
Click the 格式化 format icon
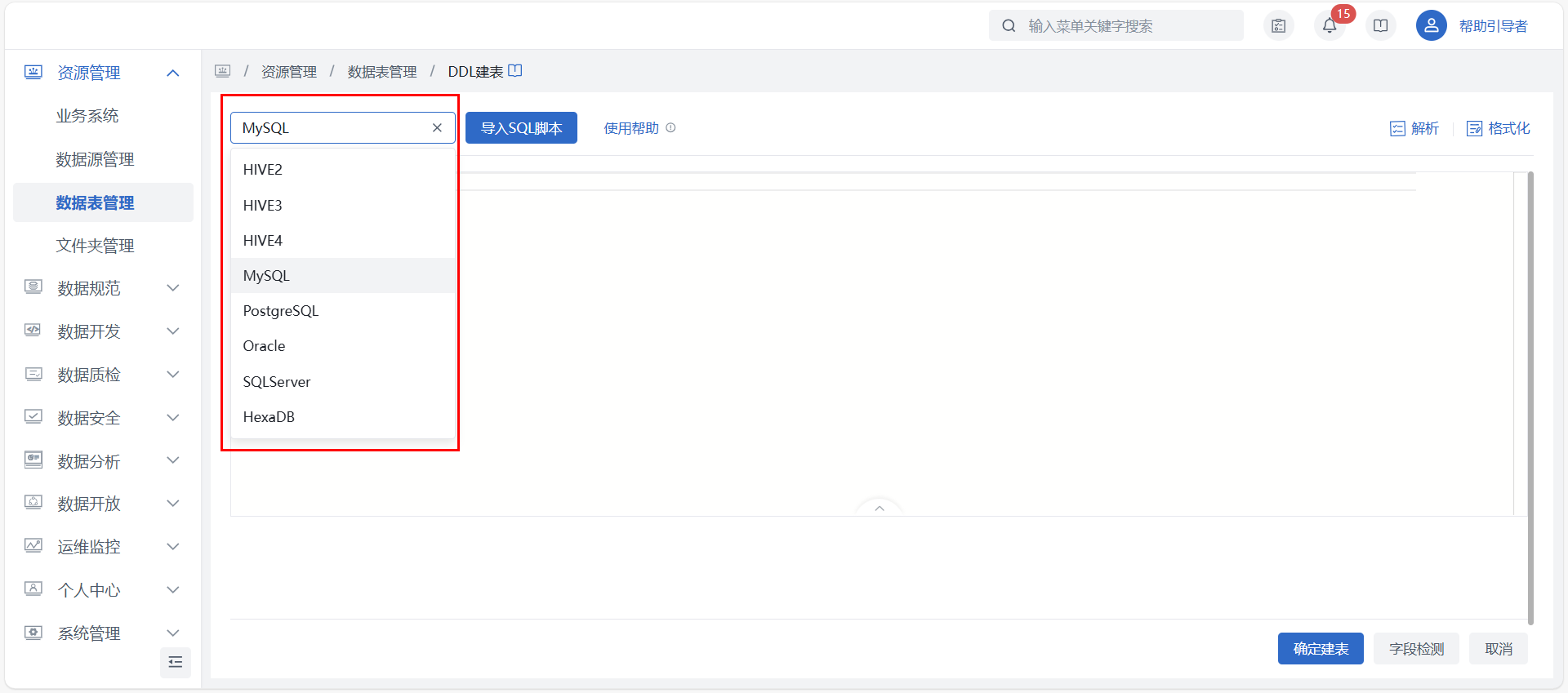pyautogui.click(x=1474, y=128)
